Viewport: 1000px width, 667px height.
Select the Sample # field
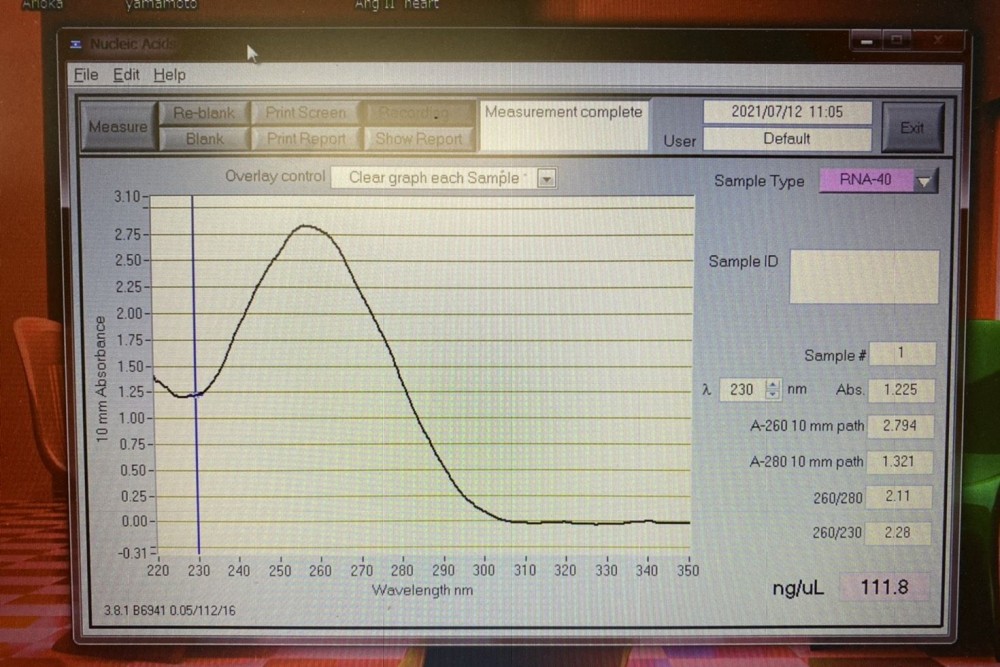901,354
